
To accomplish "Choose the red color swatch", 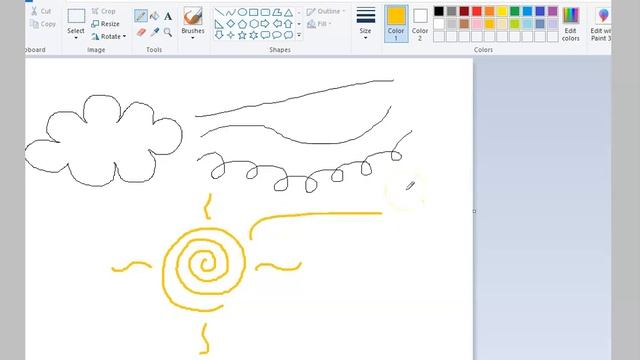I will click(x=477, y=11).
